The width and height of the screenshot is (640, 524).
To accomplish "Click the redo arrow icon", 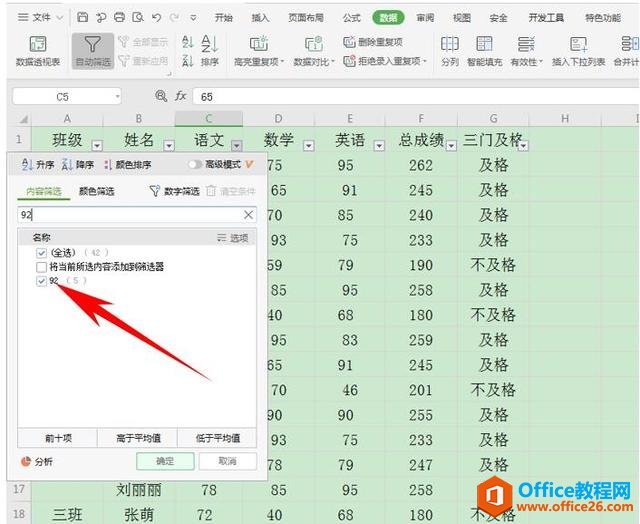I will click(174, 18).
